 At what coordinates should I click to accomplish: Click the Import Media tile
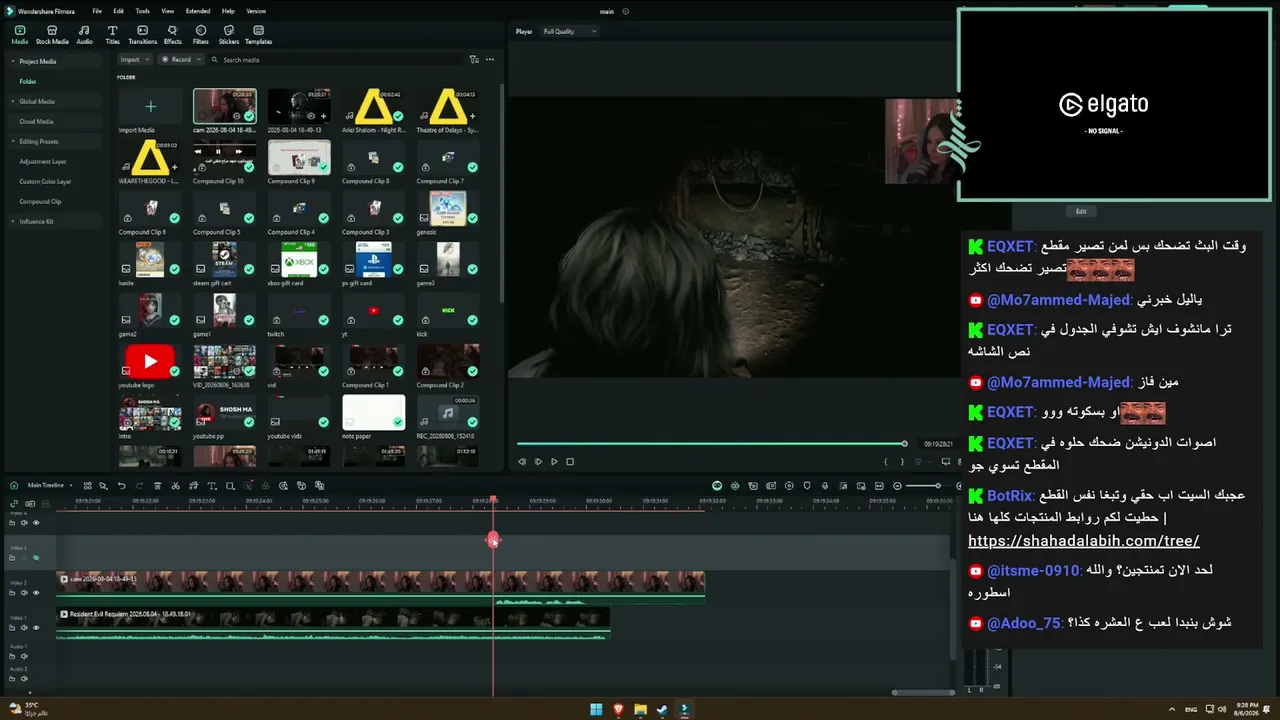pyautogui.click(x=150, y=106)
